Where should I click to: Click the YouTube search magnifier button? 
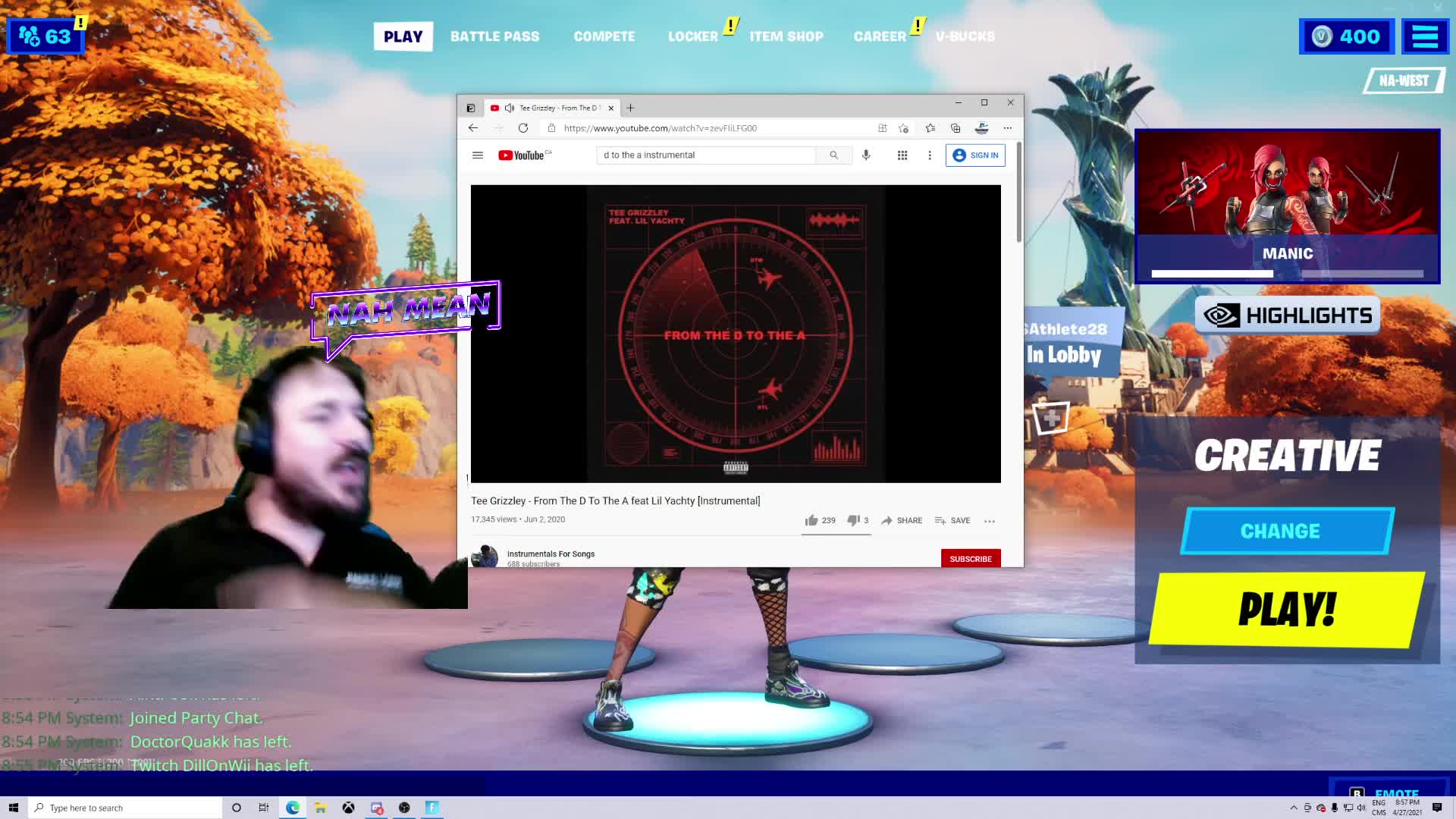tap(833, 155)
